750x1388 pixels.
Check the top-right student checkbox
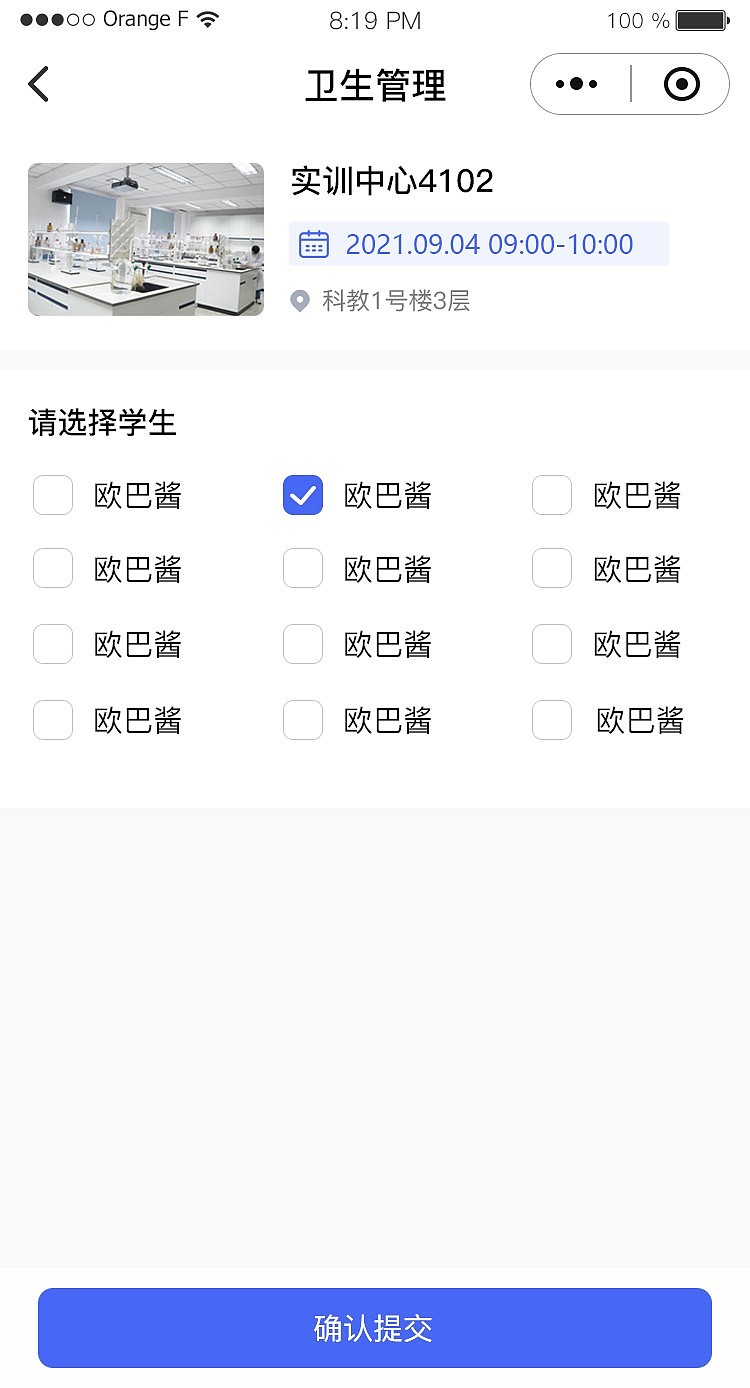coord(552,495)
